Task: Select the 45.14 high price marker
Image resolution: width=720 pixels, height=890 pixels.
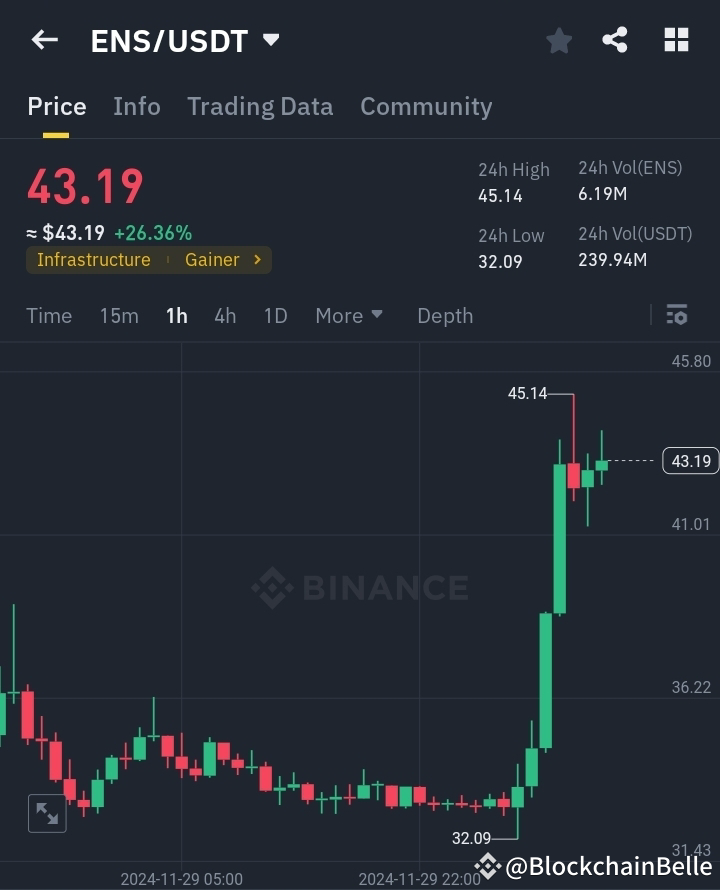Action: pos(528,394)
